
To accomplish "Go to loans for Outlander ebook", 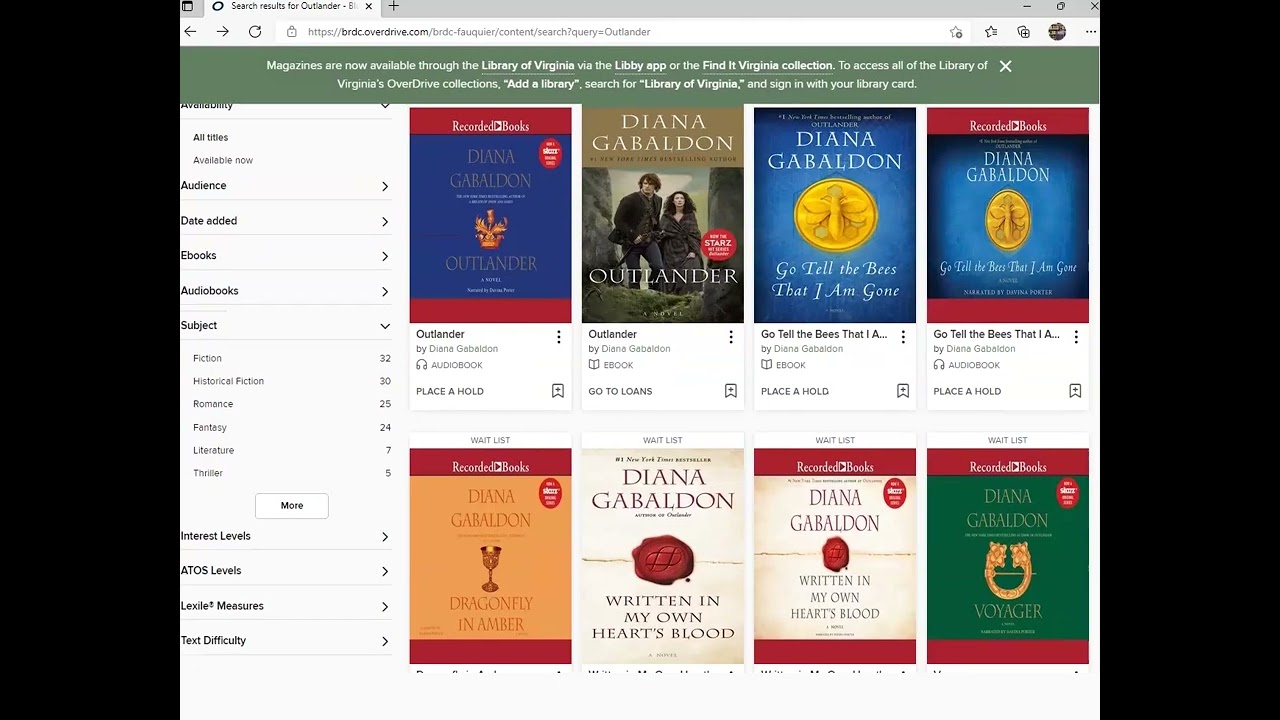I will (620, 391).
